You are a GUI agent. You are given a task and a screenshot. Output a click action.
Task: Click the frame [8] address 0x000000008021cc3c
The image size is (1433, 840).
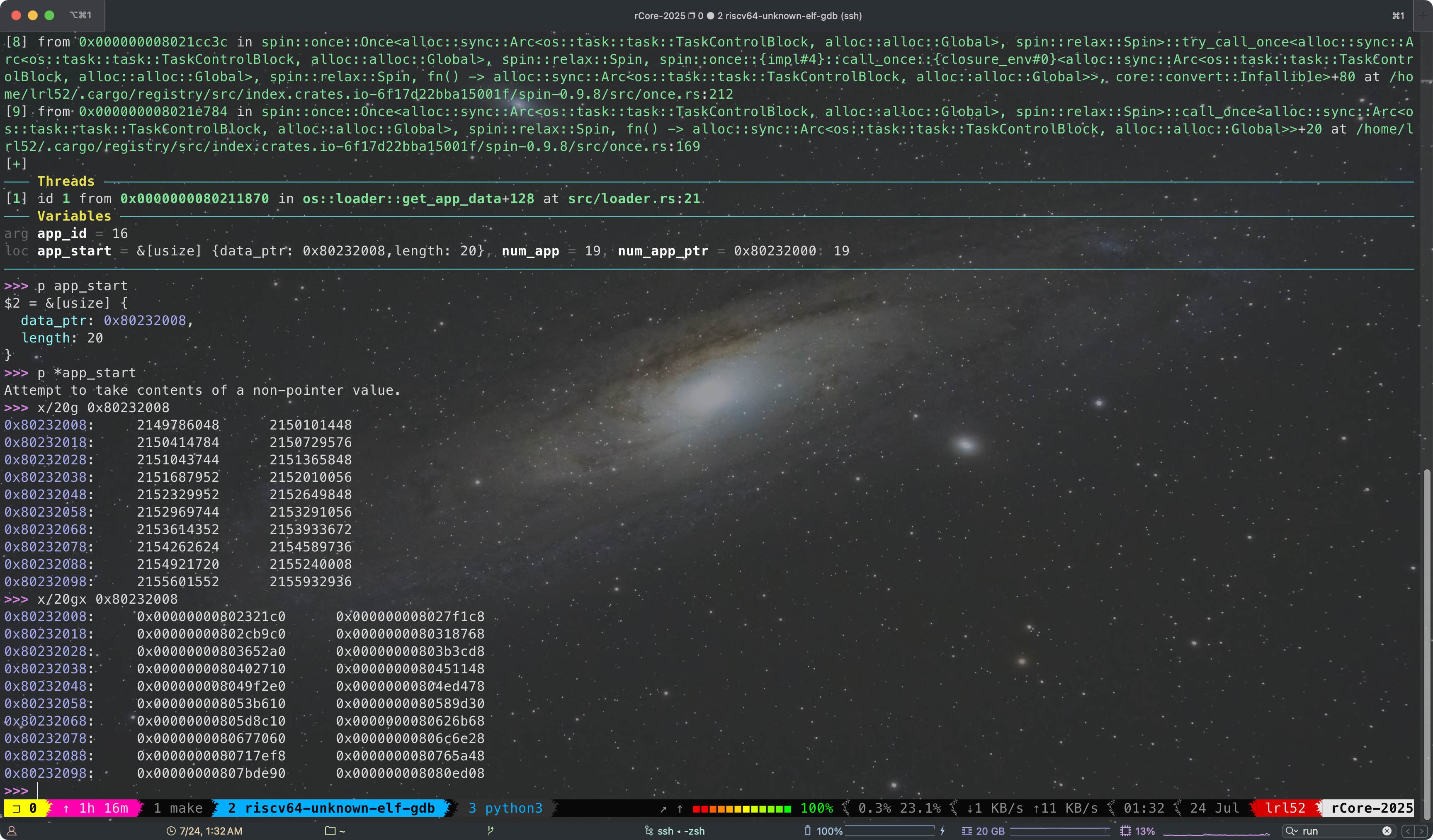pos(153,42)
